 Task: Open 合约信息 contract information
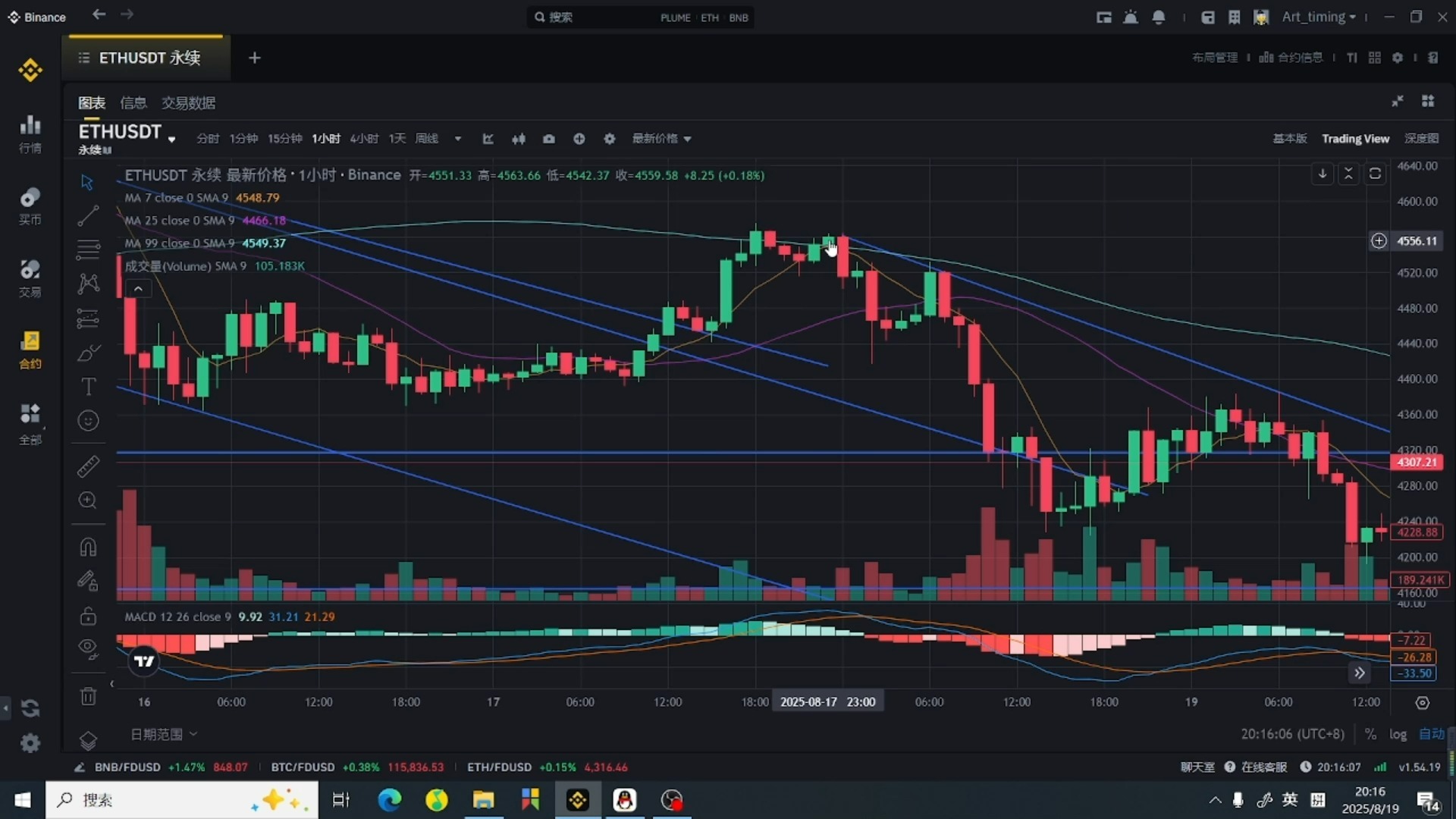coord(1291,58)
